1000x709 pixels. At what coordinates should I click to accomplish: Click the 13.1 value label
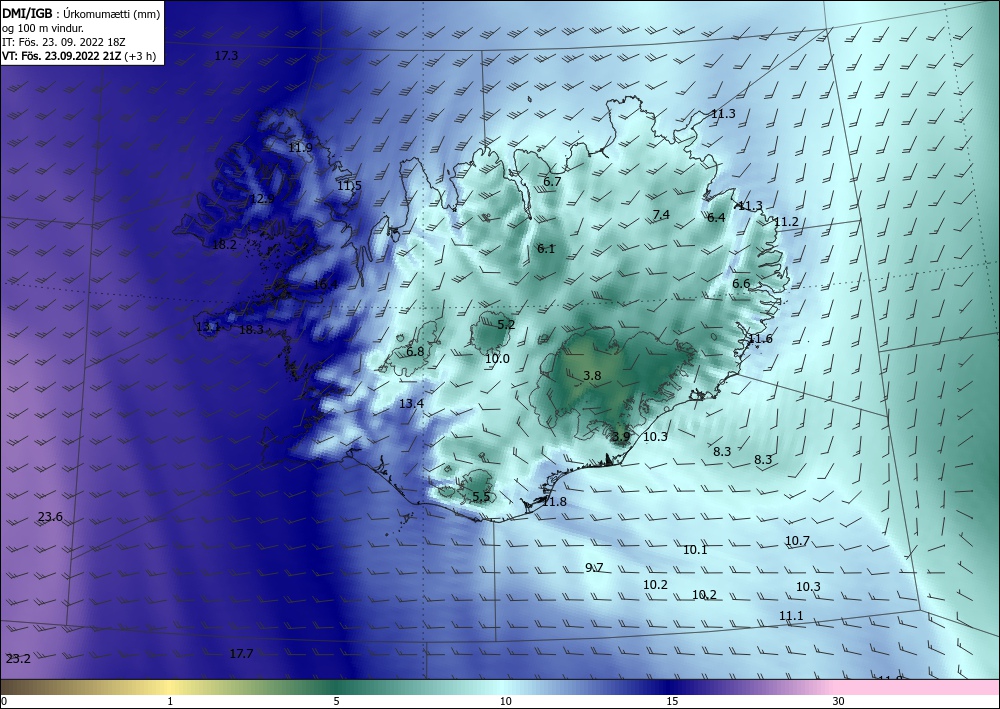[208, 328]
